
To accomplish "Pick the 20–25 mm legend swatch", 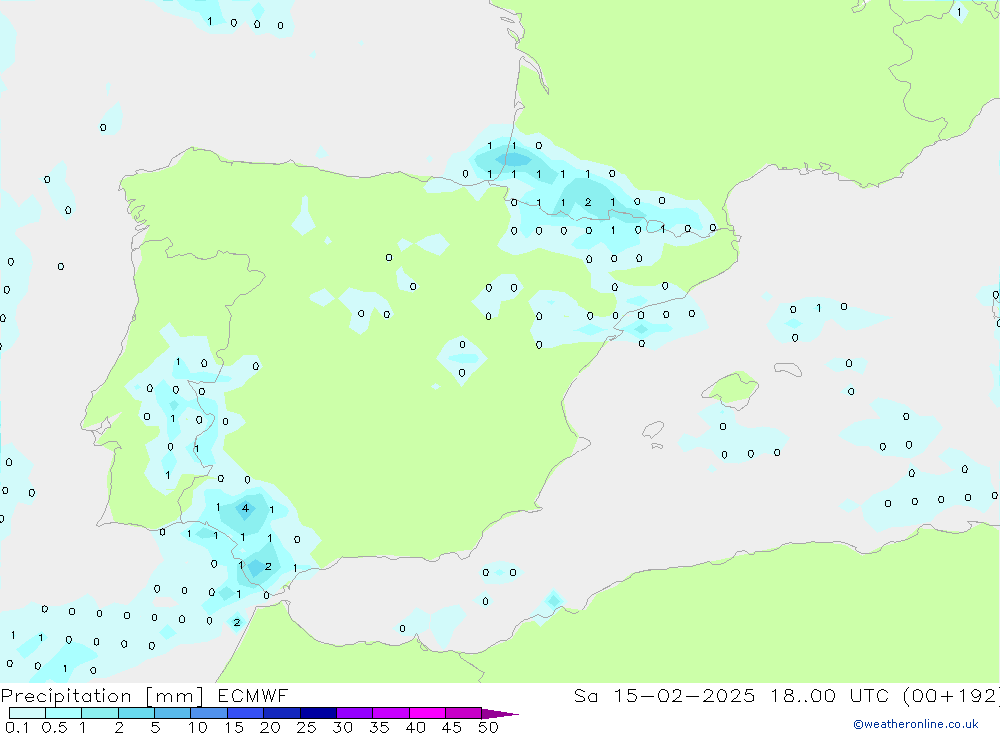I will (281, 713).
